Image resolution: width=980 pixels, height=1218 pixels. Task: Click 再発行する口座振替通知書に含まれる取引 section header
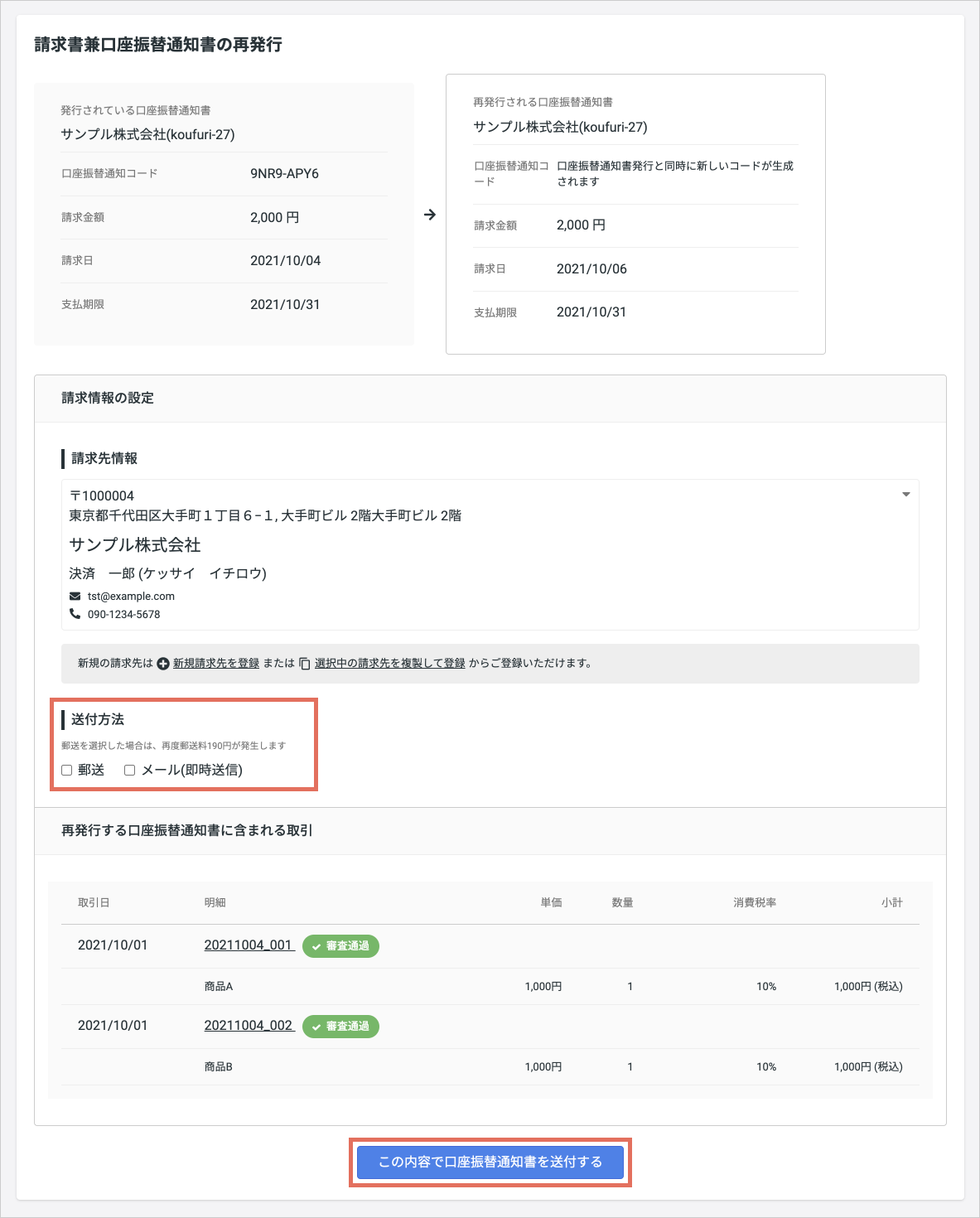pos(187,831)
